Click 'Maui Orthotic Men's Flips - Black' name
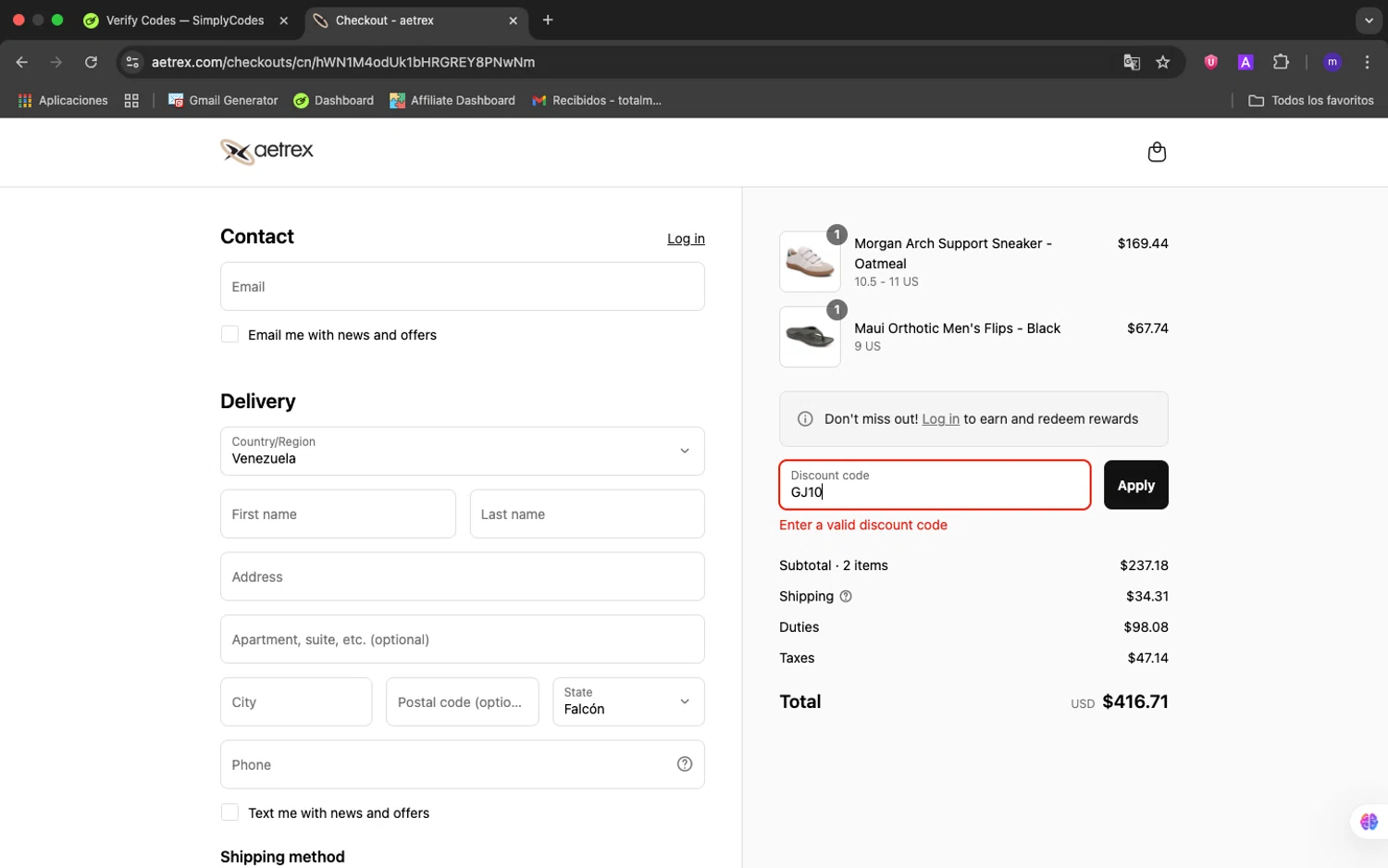1388x868 pixels. [x=957, y=329]
